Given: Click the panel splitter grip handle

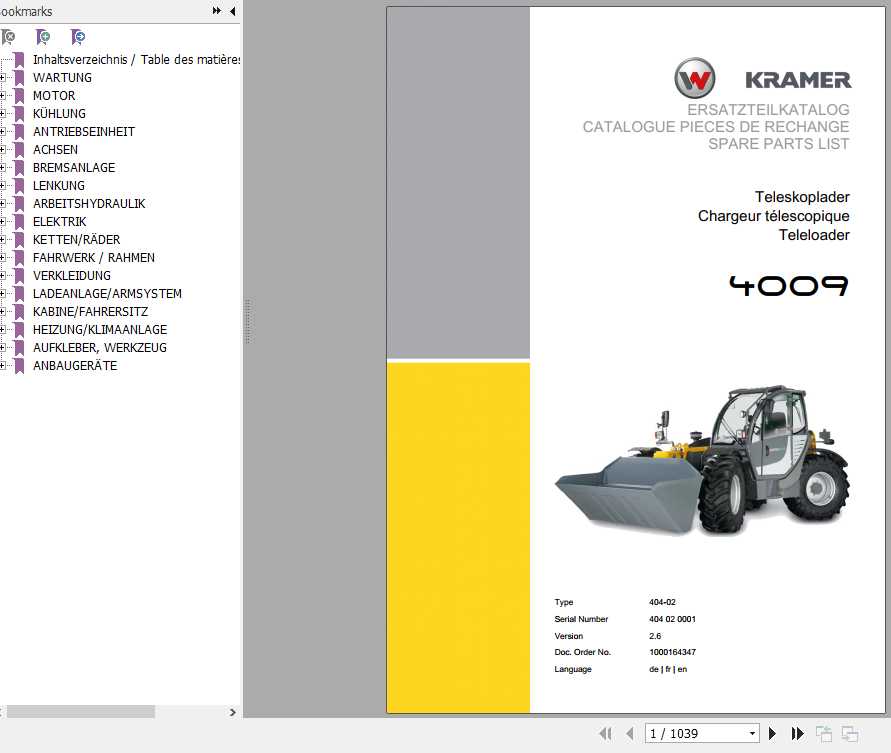Looking at the screenshot, I should point(247,322).
